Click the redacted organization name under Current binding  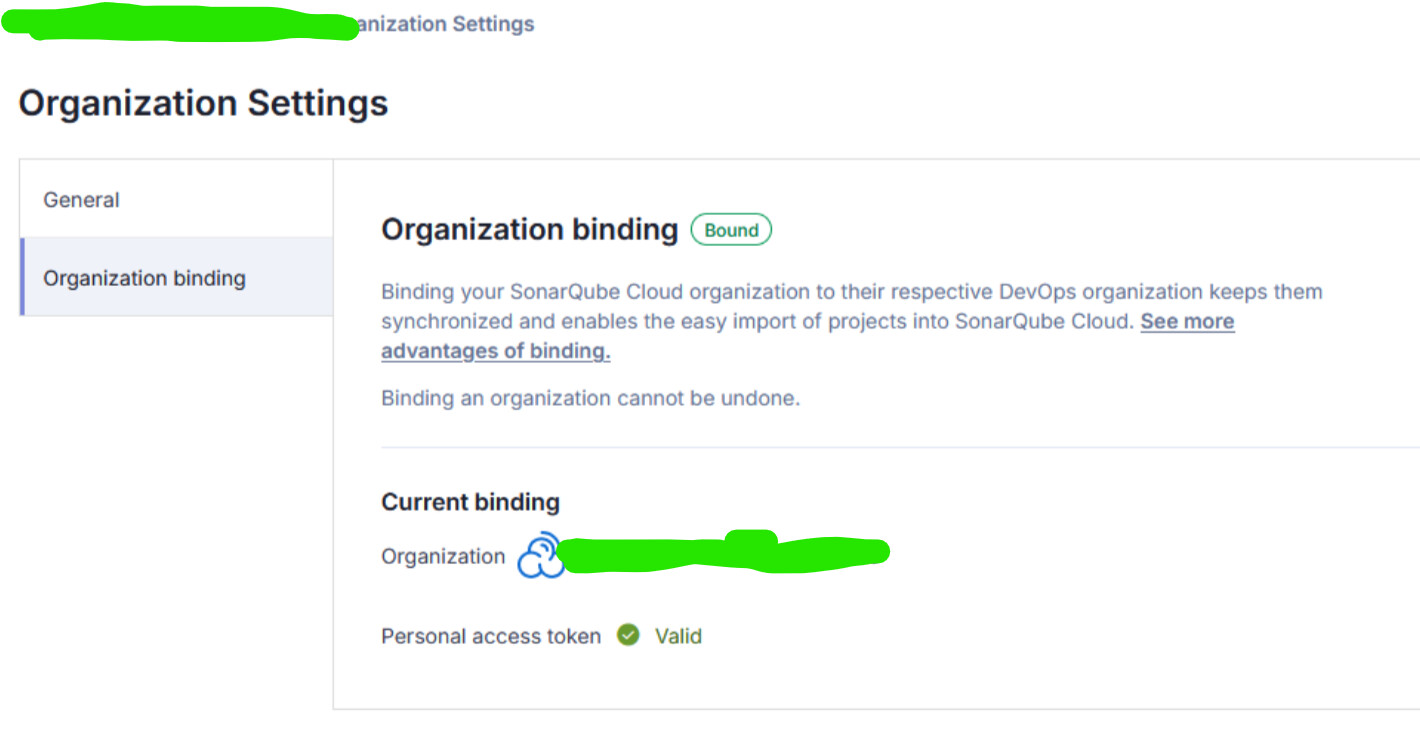pos(722,552)
